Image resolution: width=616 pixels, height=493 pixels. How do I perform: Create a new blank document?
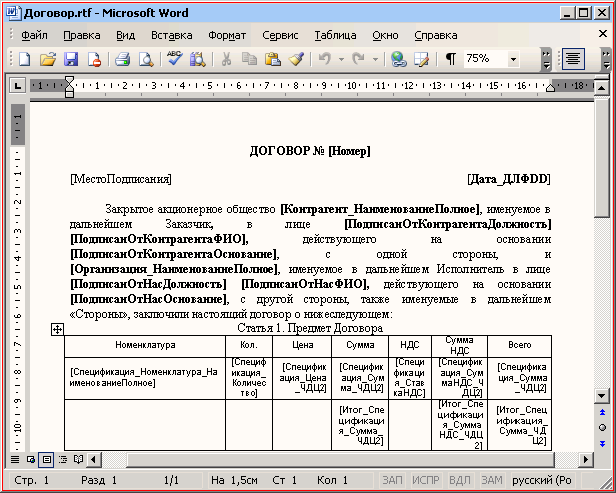pos(24,59)
